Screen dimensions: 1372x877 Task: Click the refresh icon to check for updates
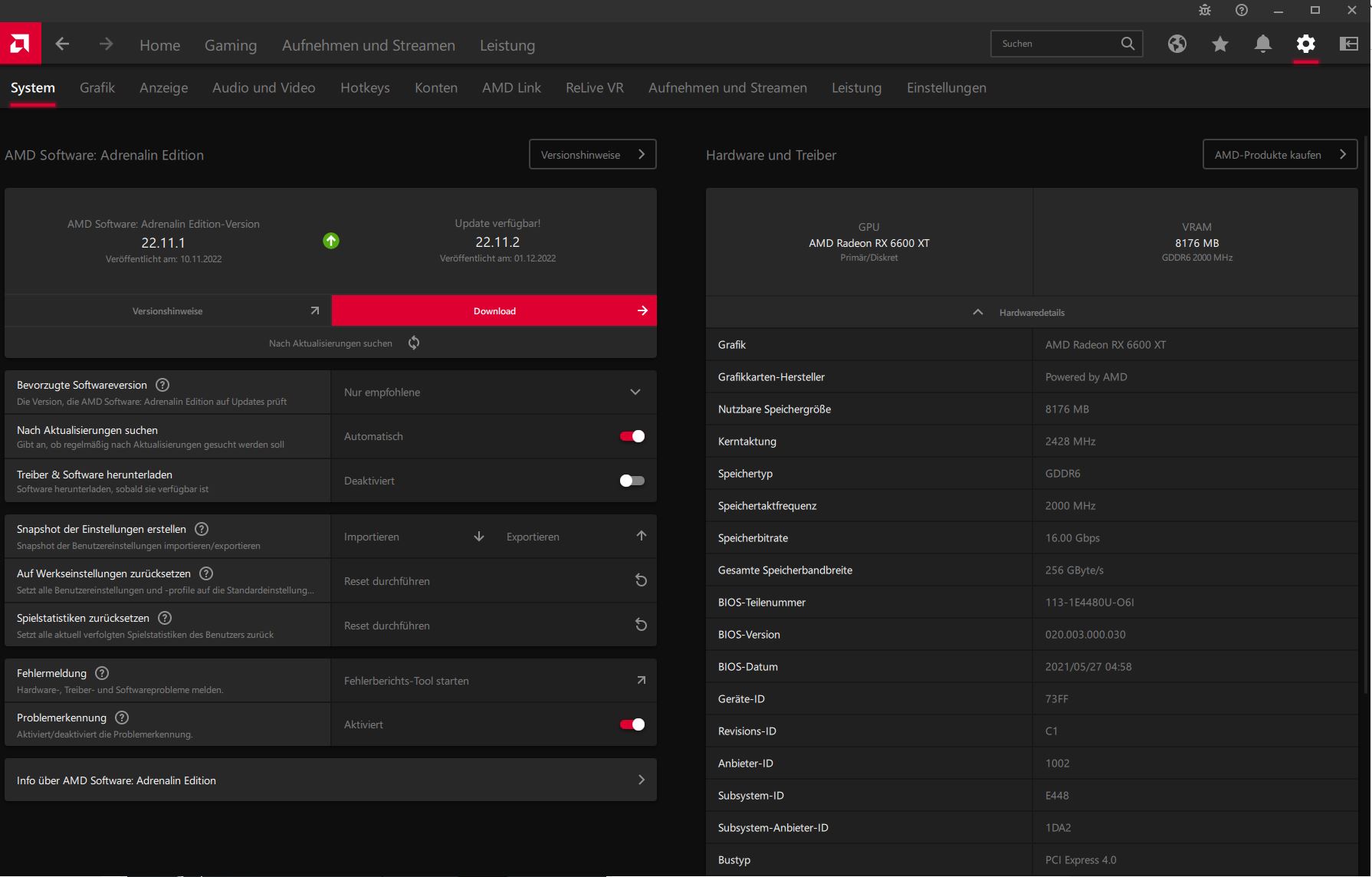click(x=414, y=343)
